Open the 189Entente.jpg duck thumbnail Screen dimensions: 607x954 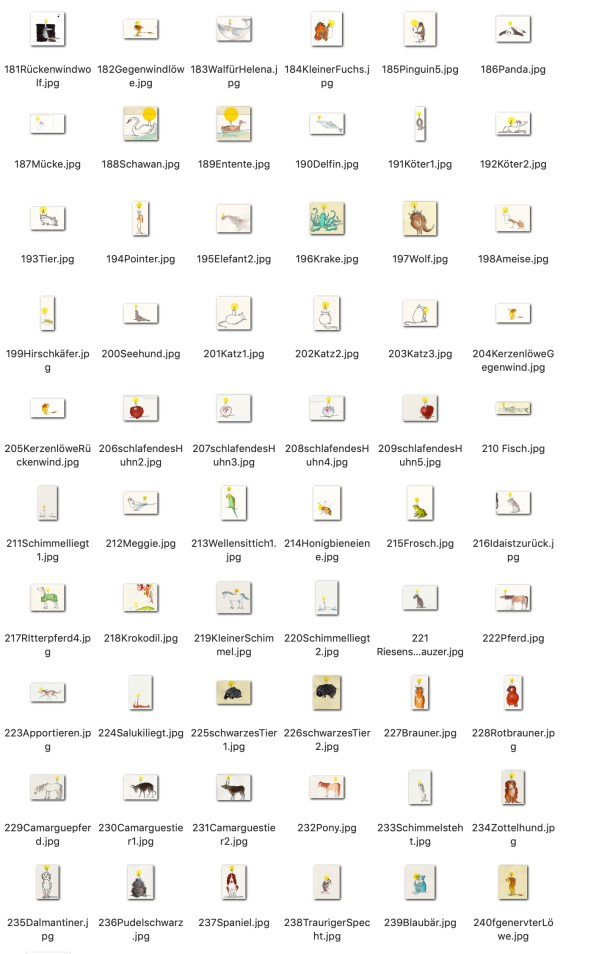pos(233,124)
